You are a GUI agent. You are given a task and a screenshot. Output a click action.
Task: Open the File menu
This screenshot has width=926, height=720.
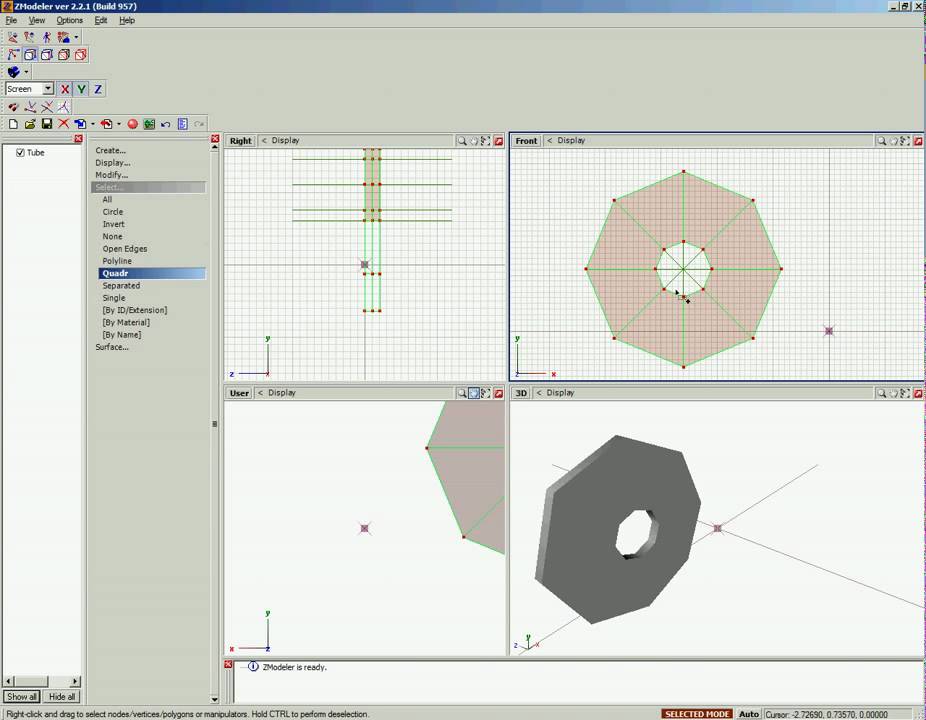pos(11,20)
